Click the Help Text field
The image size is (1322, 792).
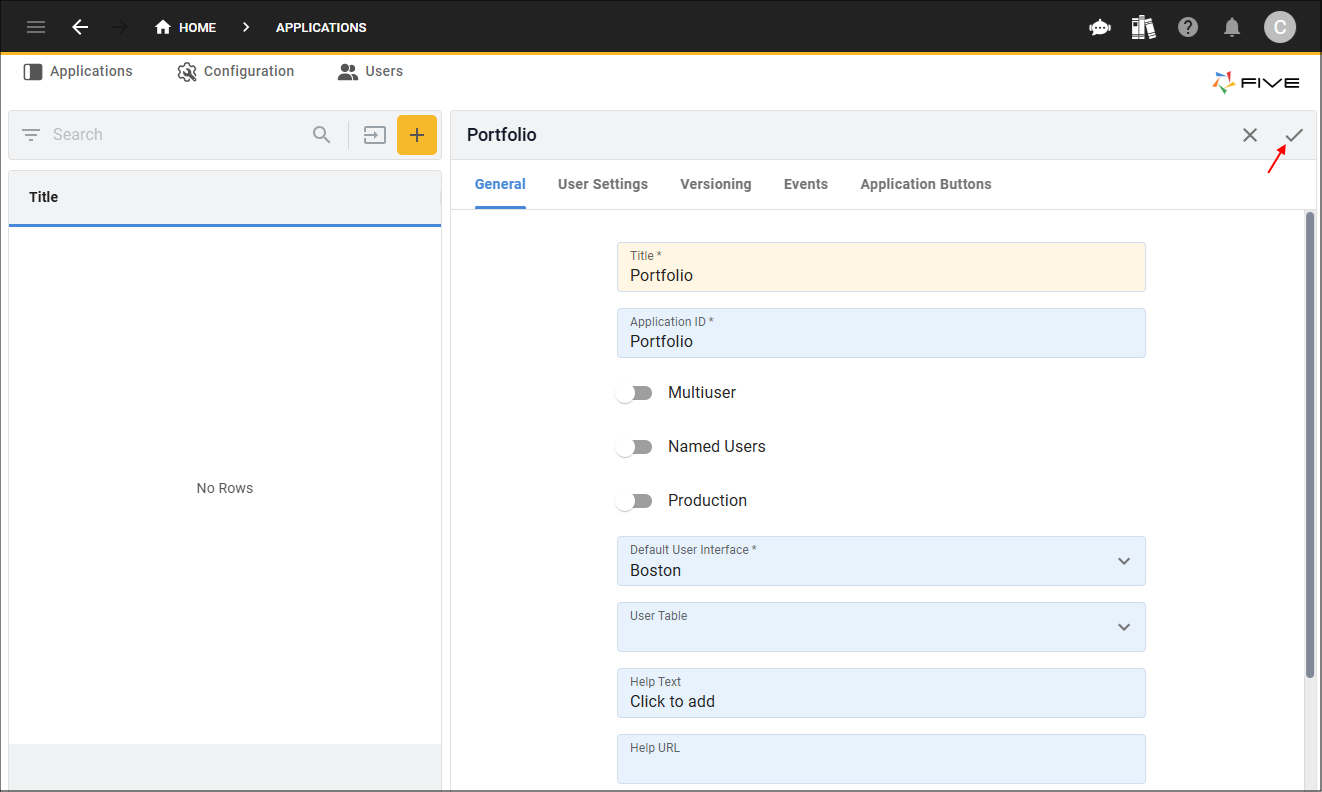pos(881,693)
